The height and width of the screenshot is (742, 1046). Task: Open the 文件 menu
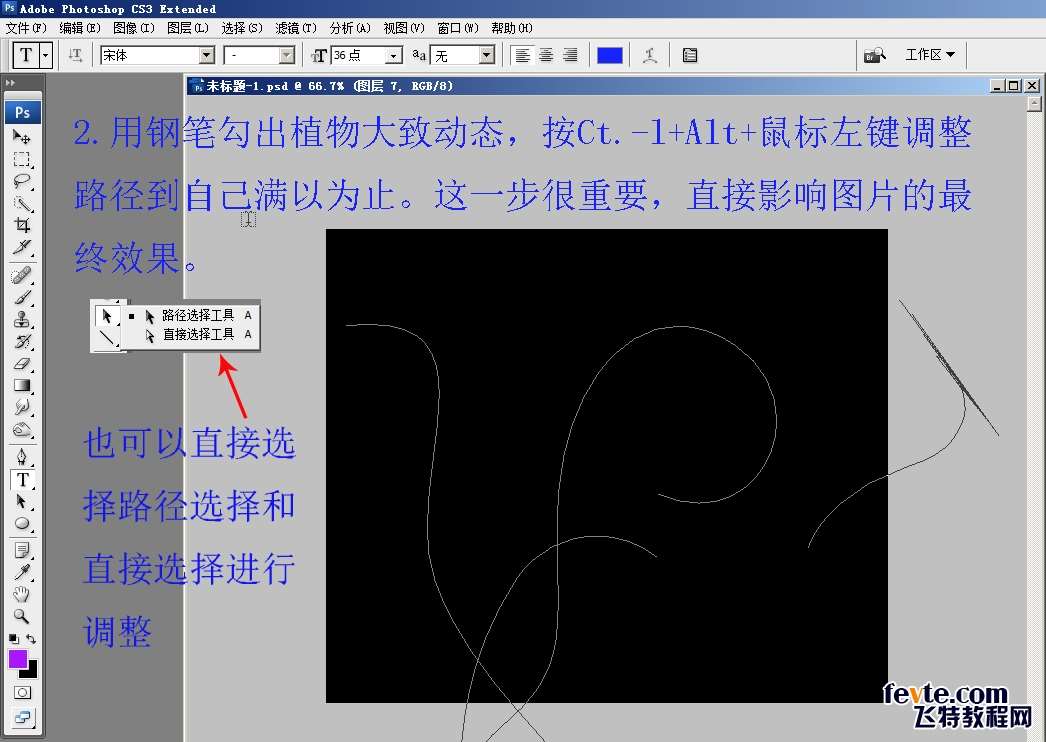pos(26,28)
